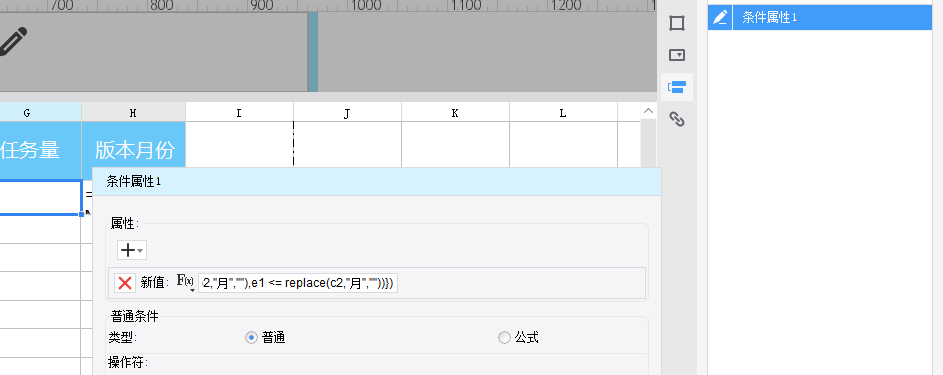Click the edit pencil beside 条件属性1 in list

(720, 17)
